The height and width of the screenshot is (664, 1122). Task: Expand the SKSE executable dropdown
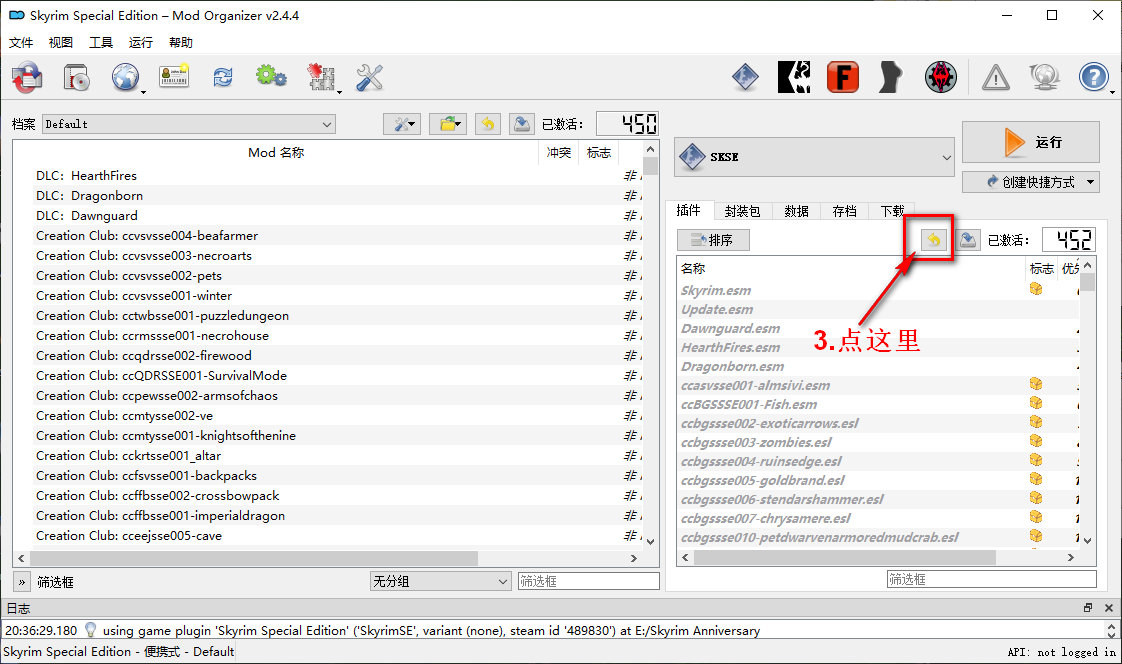815,157
